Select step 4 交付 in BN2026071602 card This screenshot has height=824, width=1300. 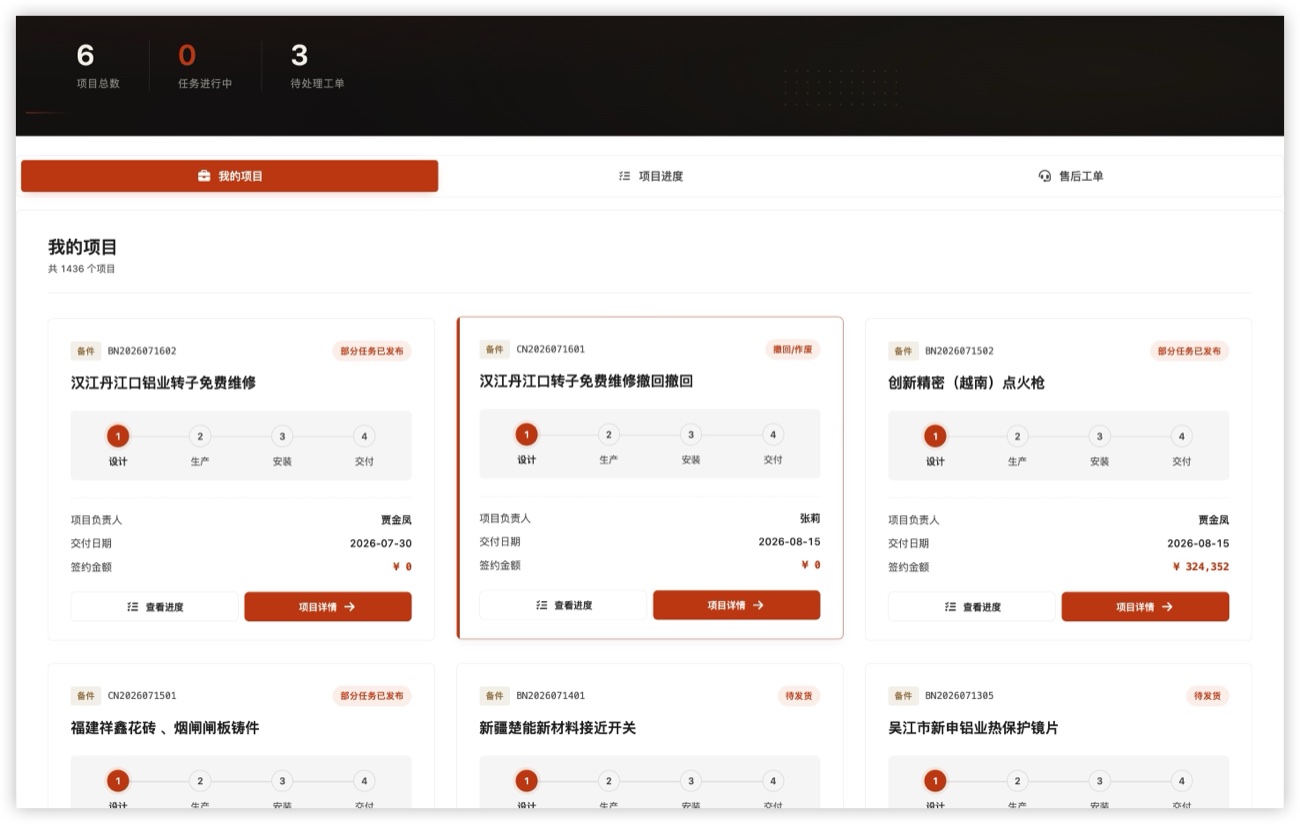click(364, 436)
